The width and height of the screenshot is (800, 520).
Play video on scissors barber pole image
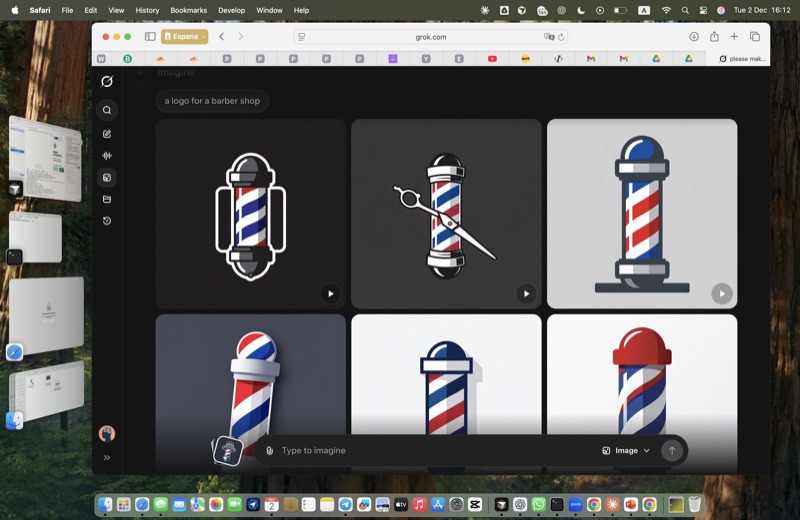(x=526, y=293)
